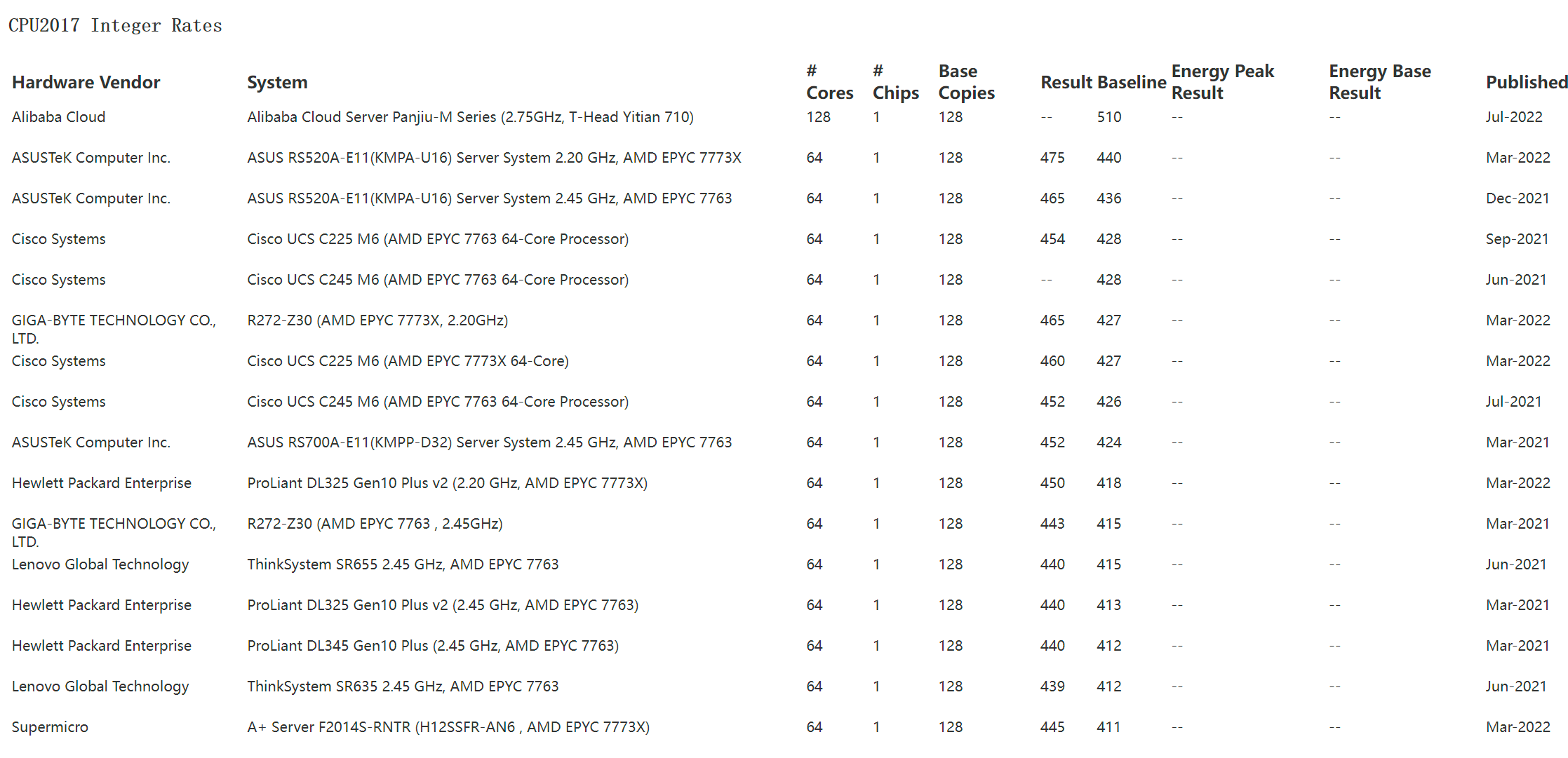Click the System column header
Image resolution: width=1568 pixels, height=758 pixels.
pos(277,83)
